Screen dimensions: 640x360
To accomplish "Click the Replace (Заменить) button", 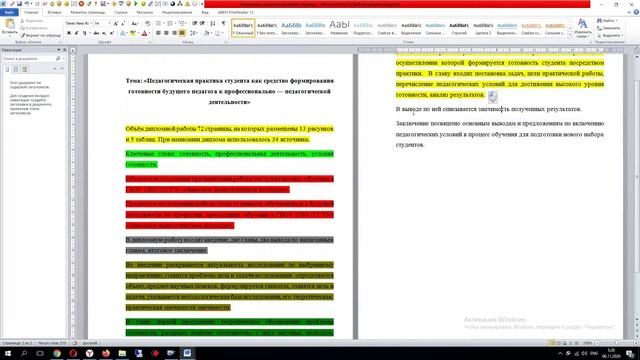I will point(609,28).
